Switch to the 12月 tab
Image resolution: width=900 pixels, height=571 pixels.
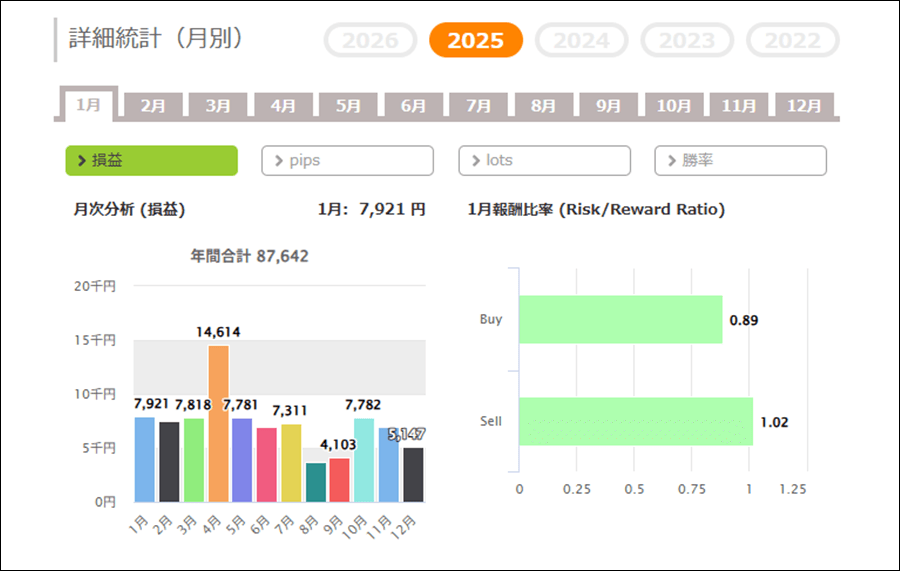[804, 106]
